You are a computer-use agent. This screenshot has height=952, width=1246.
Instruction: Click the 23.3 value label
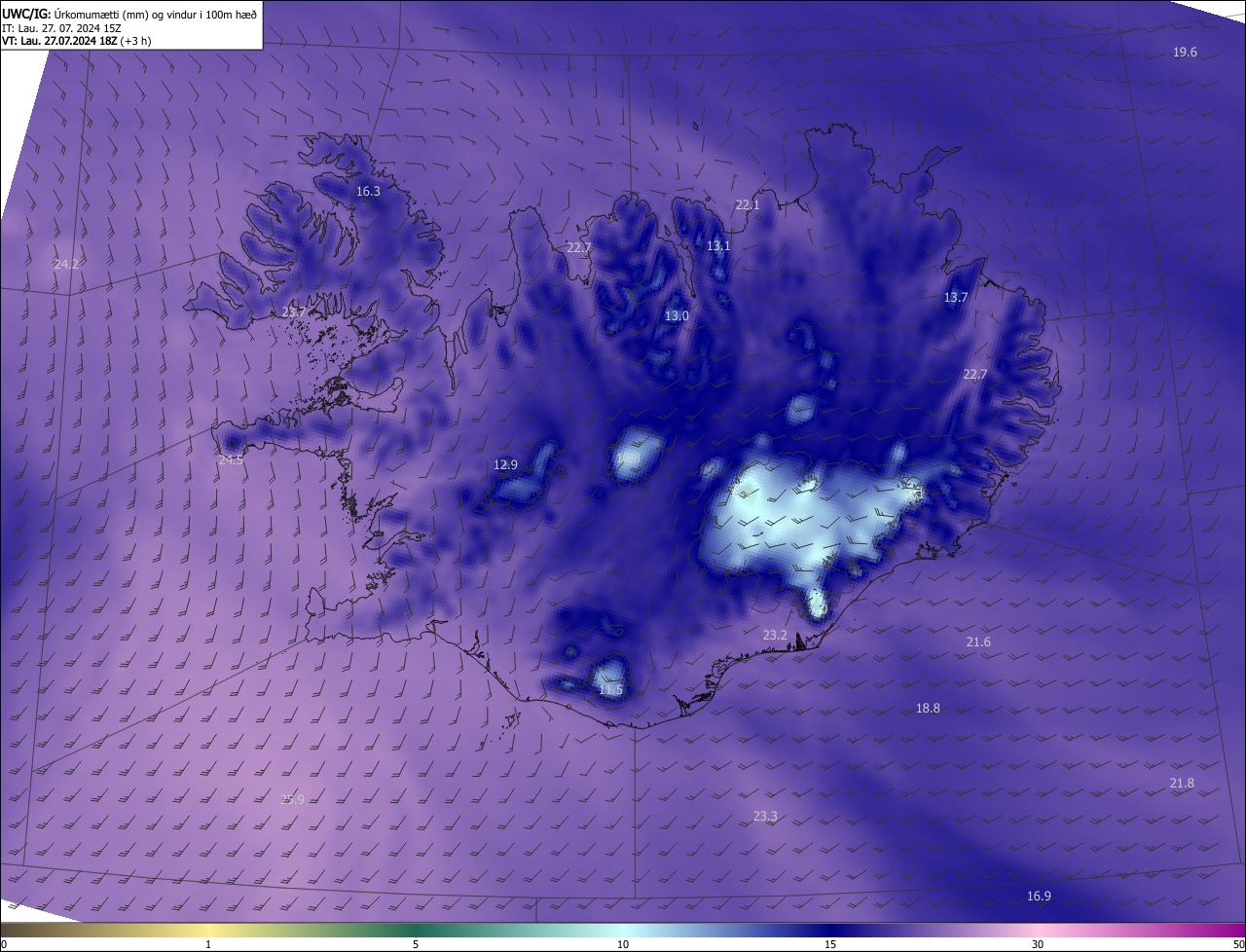765,817
